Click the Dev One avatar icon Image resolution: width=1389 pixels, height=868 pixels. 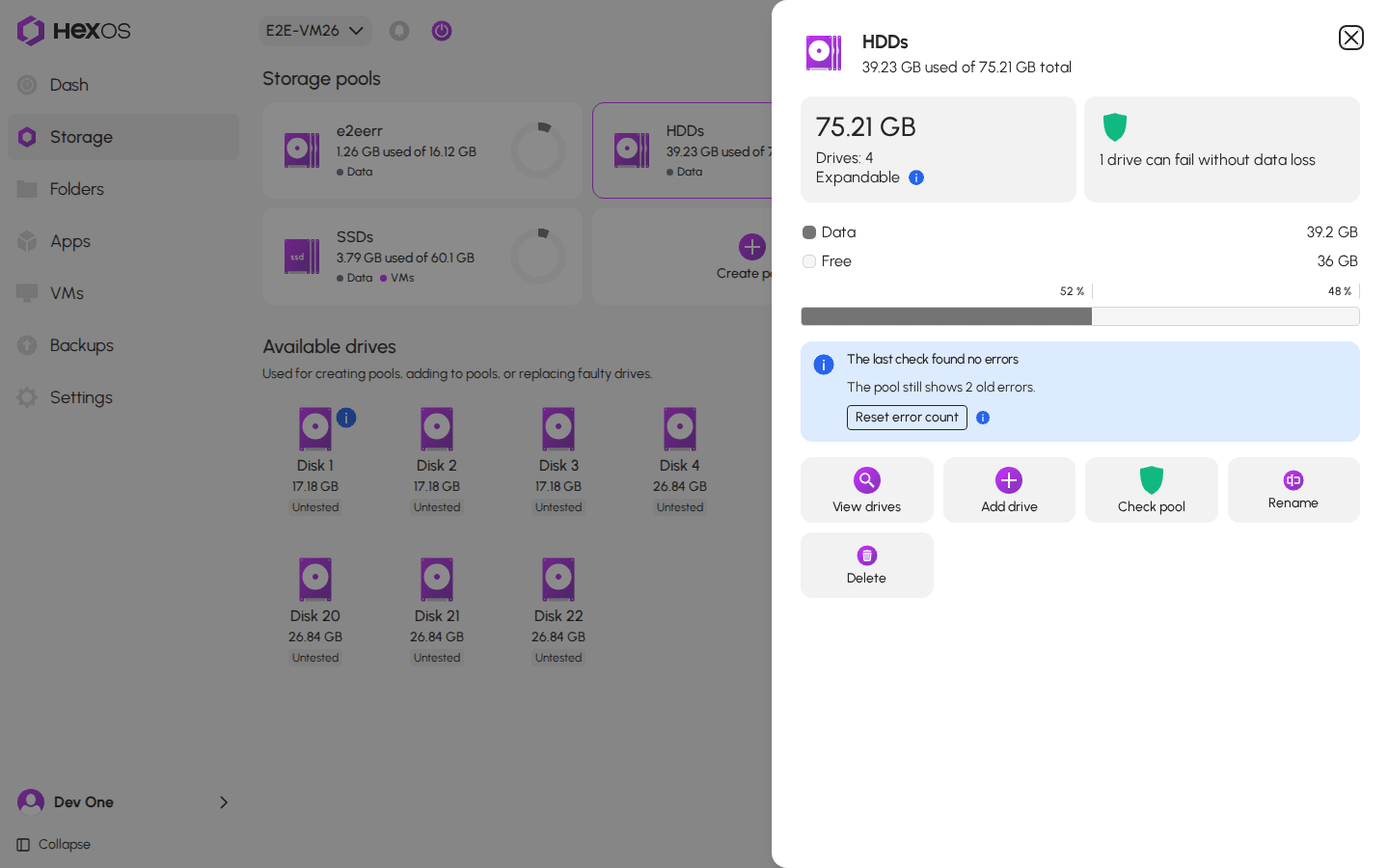31,802
